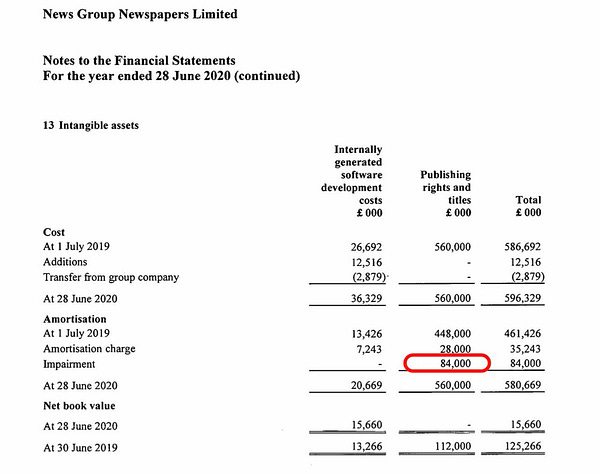Click the 84,000 impairment in Publishing rights column
The height and width of the screenshot is (474, 600).
click(455, 363)
